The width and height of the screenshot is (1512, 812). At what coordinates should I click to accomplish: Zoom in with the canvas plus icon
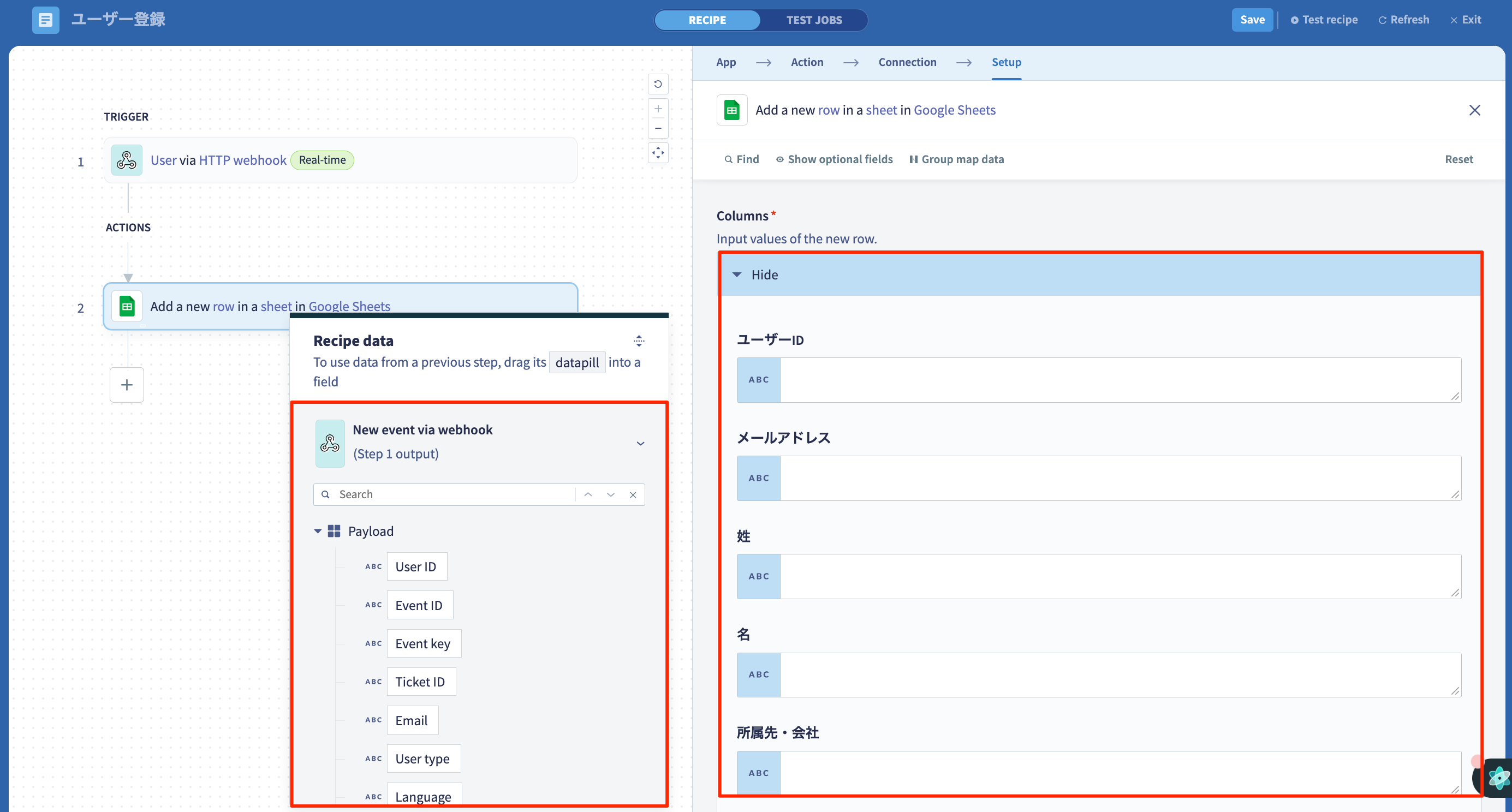[x=658, y=109]
